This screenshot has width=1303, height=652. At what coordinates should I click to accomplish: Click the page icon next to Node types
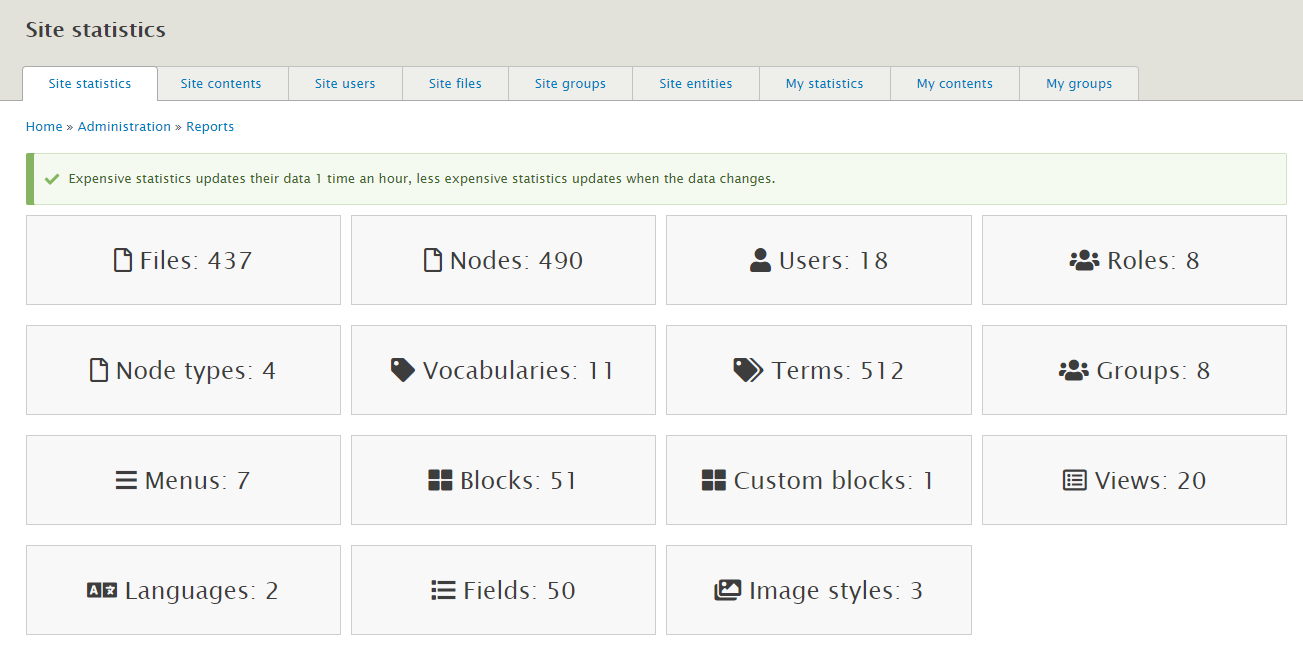pos(97,368)
